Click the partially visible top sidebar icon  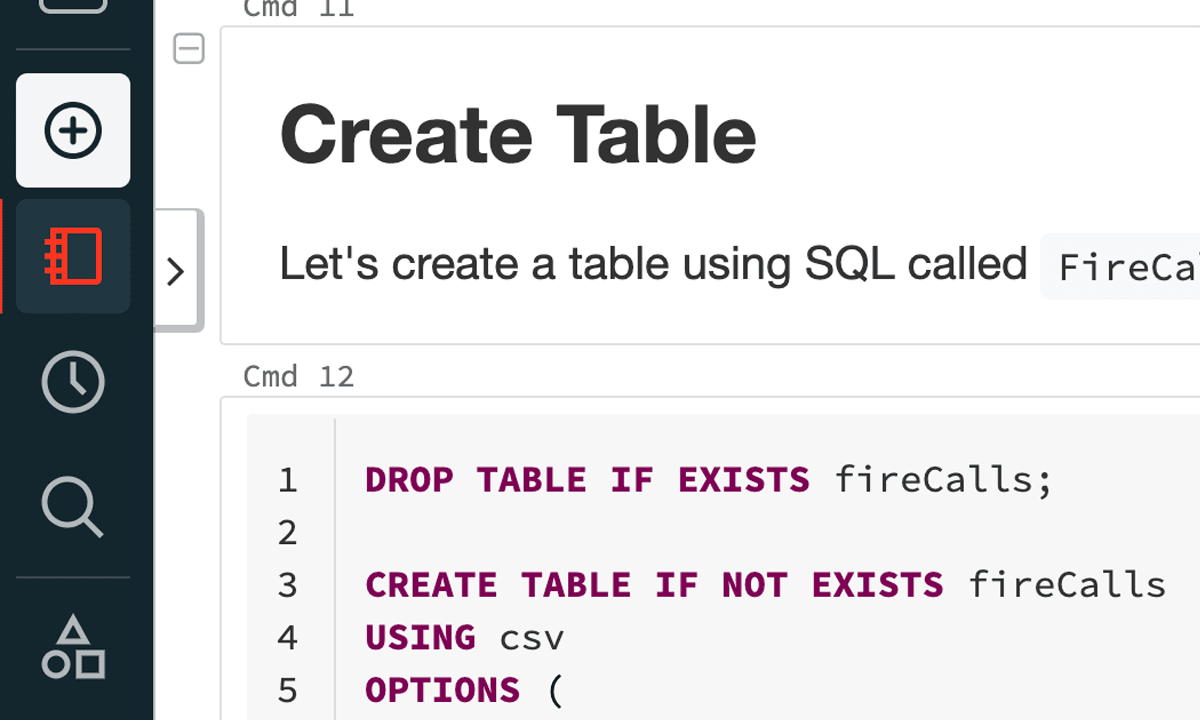coord(73,6)
